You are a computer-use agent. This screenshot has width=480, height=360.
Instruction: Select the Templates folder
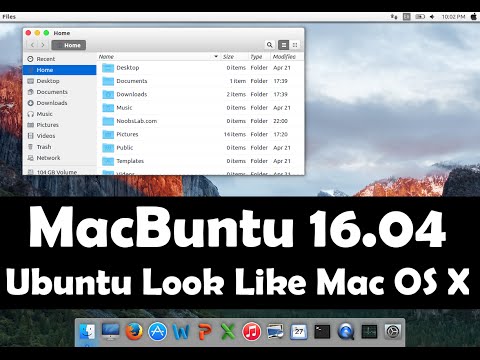pyautogui.click(x=200, y=161)
